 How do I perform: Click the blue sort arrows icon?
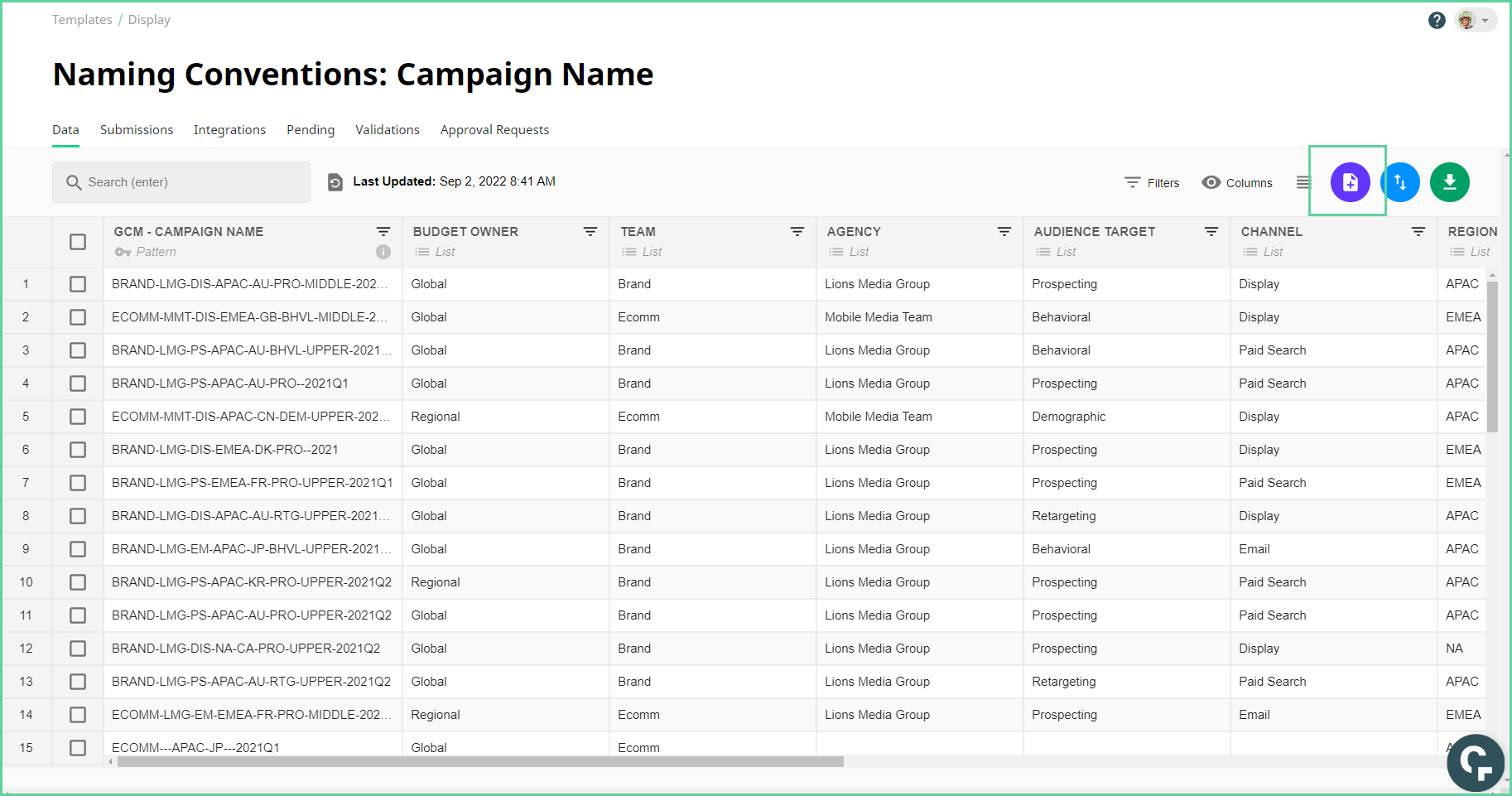(1400, 182)
